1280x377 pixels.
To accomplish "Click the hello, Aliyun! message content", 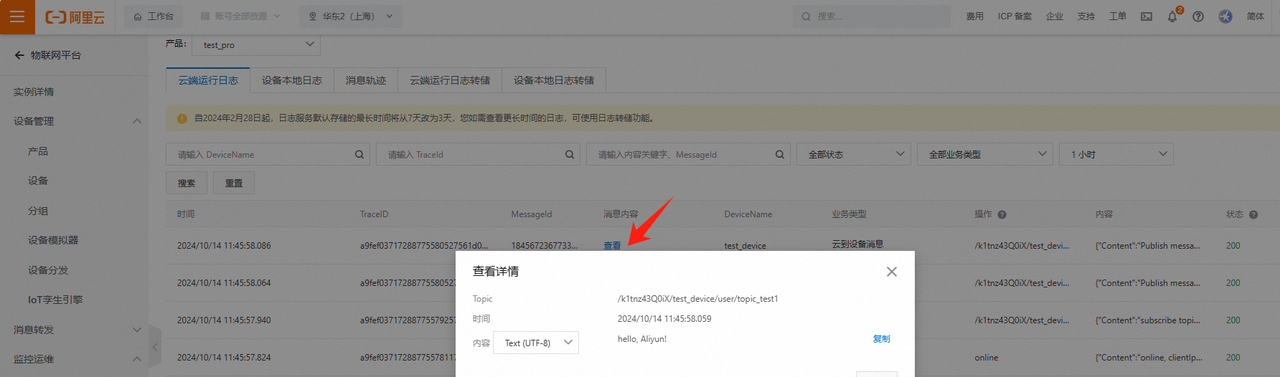I will pyautogui.click(x=642, y=339).
